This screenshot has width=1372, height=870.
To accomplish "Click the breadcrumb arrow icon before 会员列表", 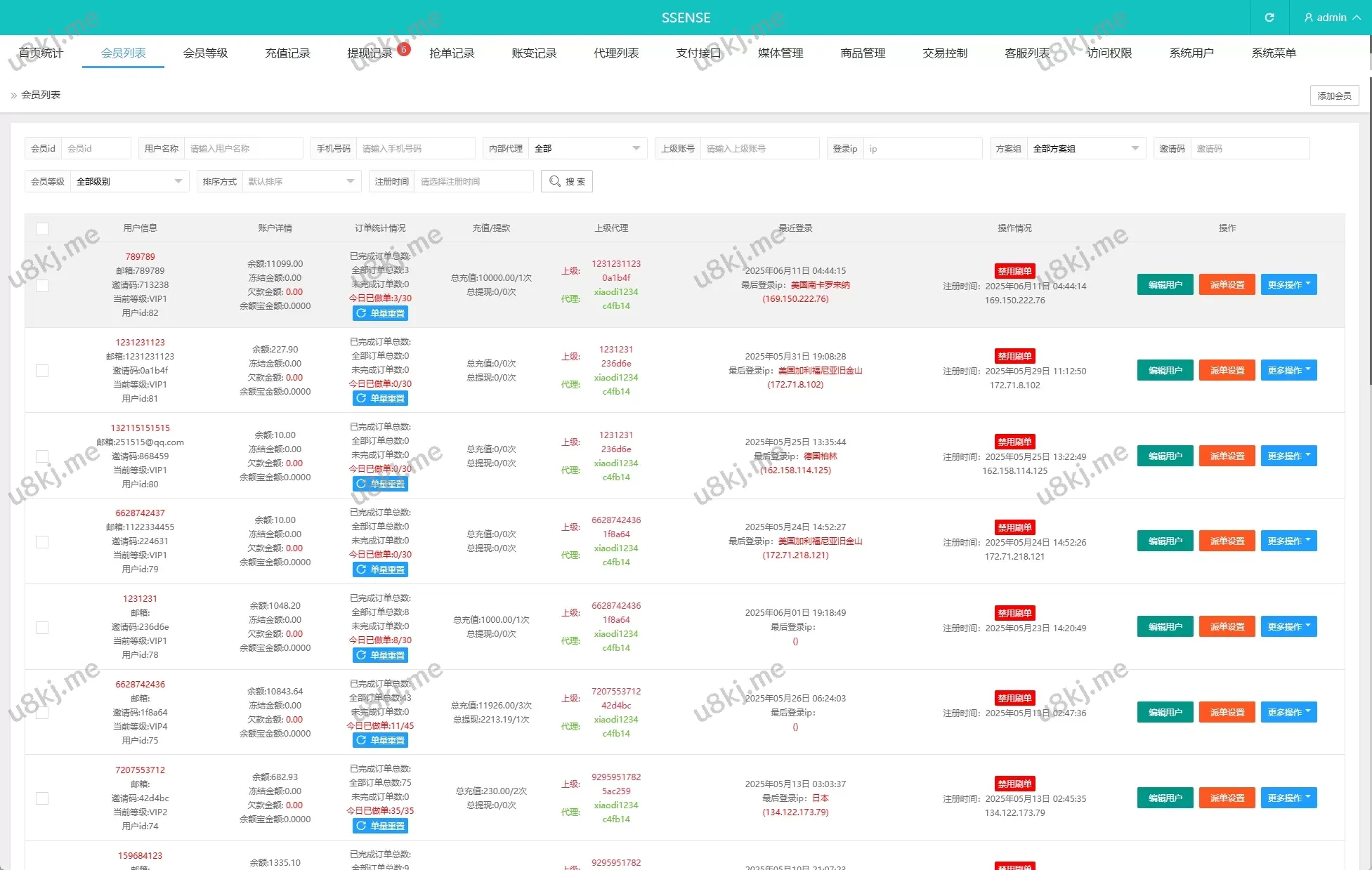I will [x=13, y=95].
